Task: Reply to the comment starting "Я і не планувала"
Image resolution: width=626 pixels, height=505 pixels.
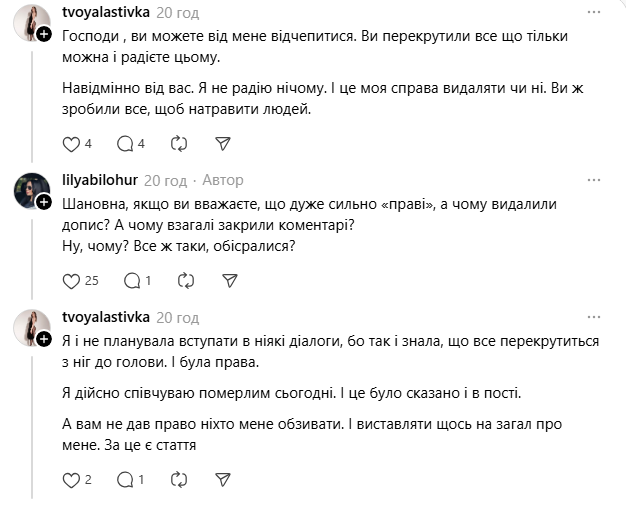Action: pos(125,481)
